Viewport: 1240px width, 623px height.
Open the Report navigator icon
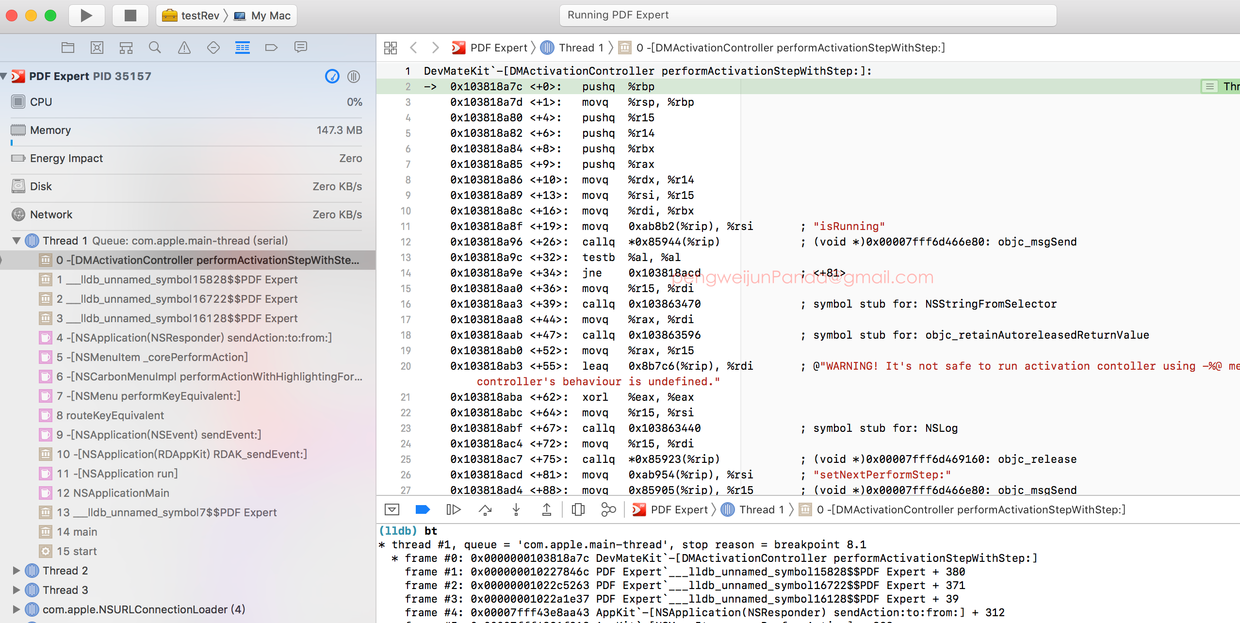[x=301, y=47]
